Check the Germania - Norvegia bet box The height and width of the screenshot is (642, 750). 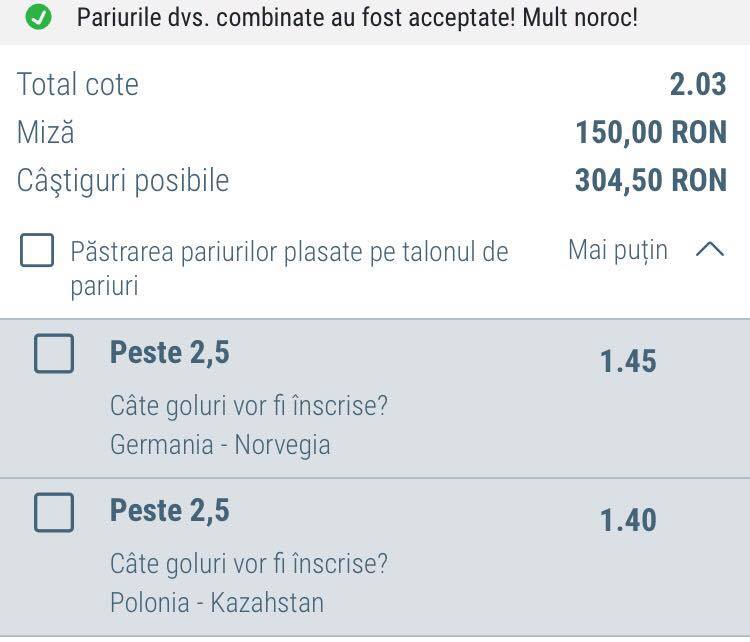click(54, 354)
